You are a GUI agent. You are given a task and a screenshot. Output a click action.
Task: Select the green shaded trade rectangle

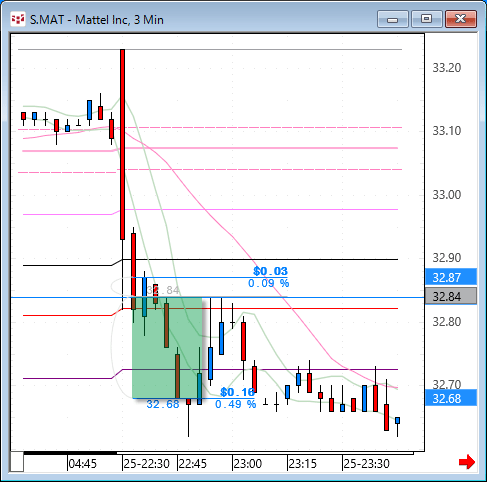click(167, 348)
